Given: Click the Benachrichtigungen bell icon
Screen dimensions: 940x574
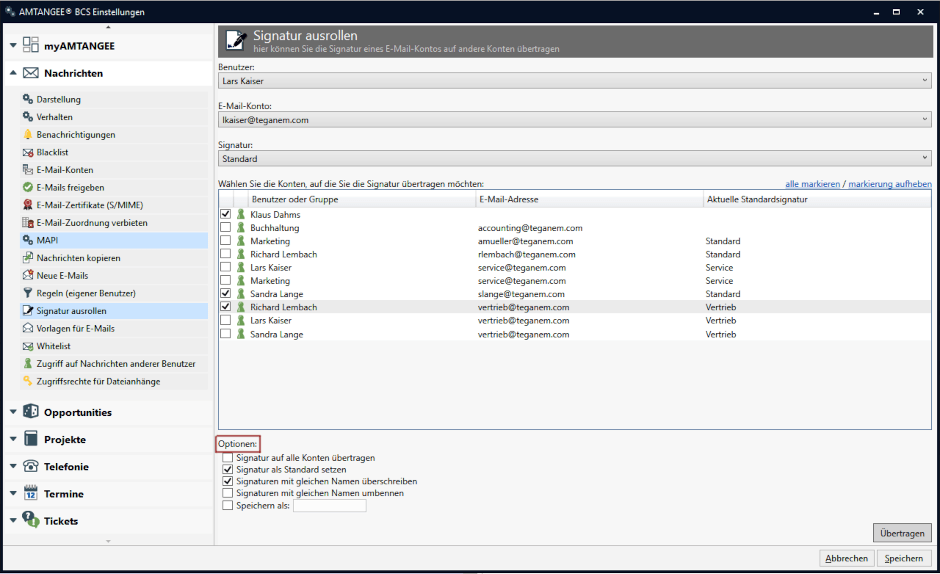Looking at the screenshot, I should click(28, 134).
